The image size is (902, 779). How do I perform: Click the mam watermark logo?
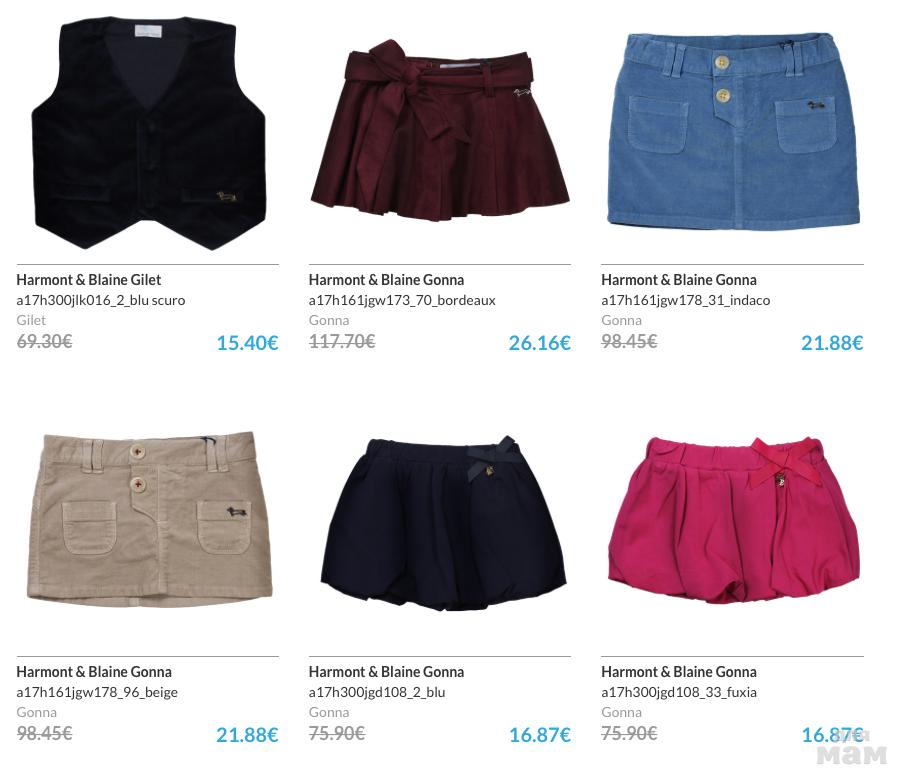point(851,750)
